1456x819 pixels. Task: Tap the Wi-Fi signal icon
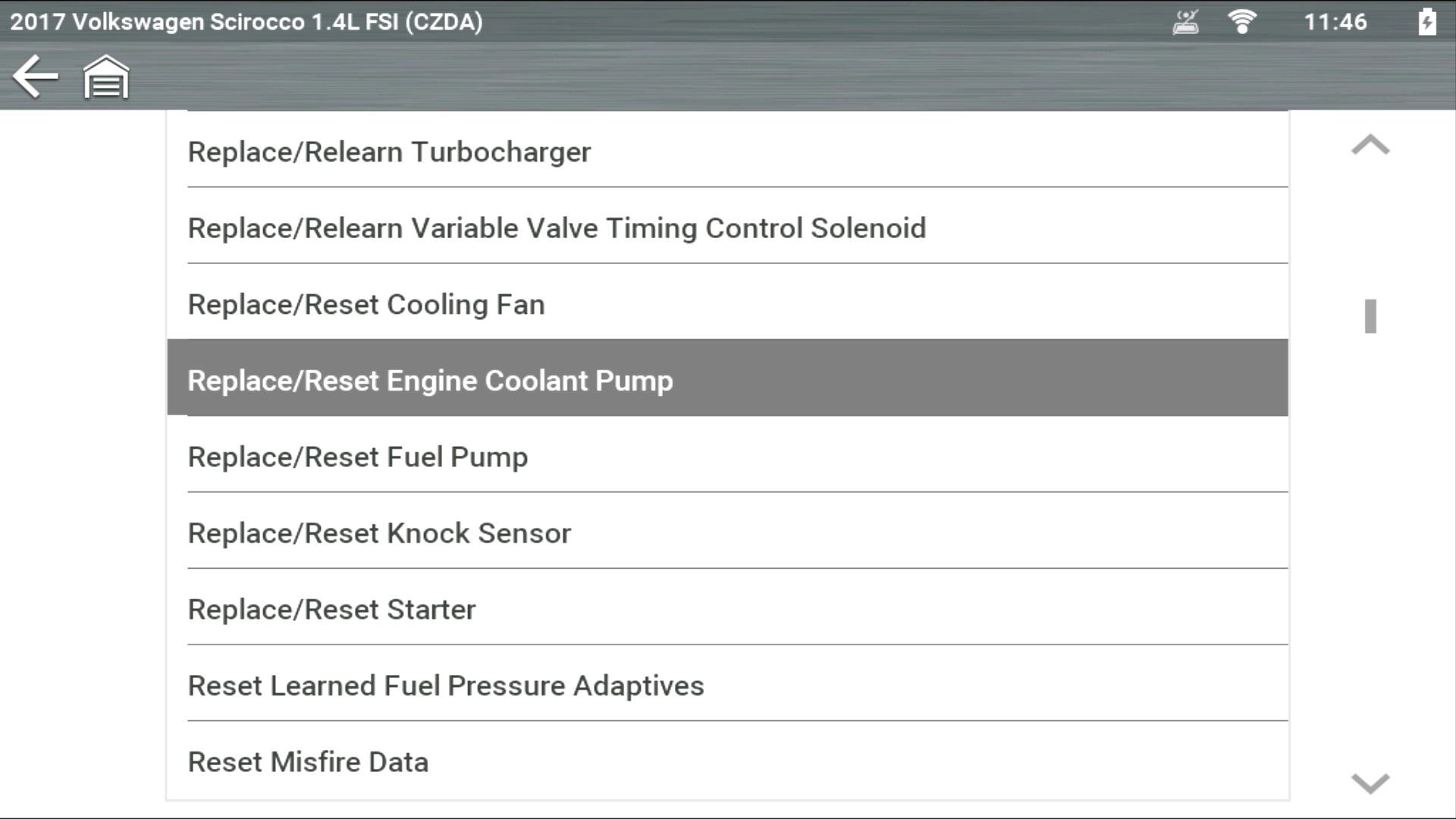coord(1242,22)
